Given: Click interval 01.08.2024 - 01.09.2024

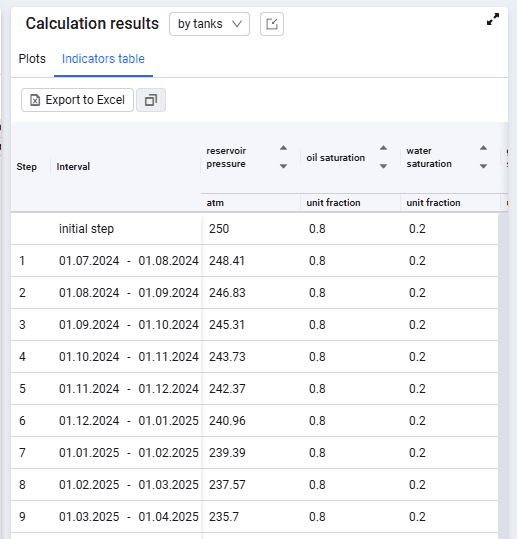Looking at the screenshot, I should click(x=129, y=293).
